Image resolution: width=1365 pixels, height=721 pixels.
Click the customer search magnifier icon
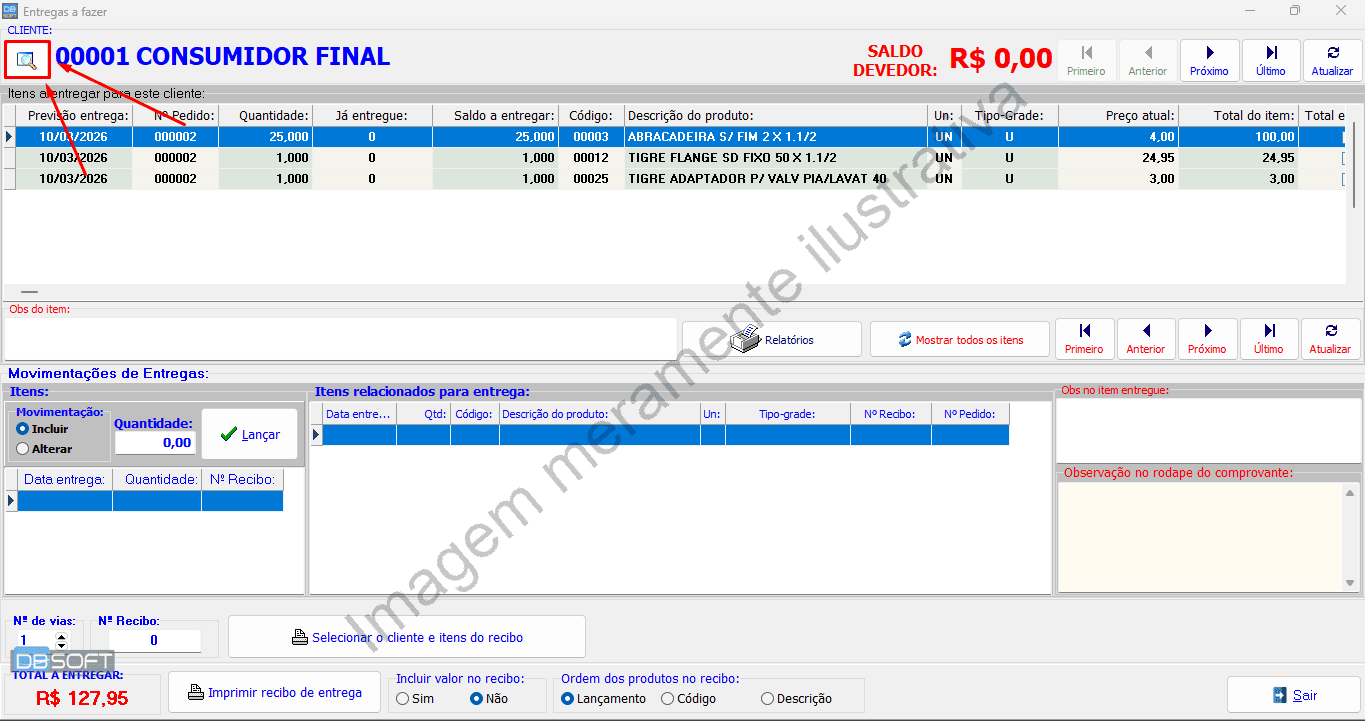[x=27, y=61]
